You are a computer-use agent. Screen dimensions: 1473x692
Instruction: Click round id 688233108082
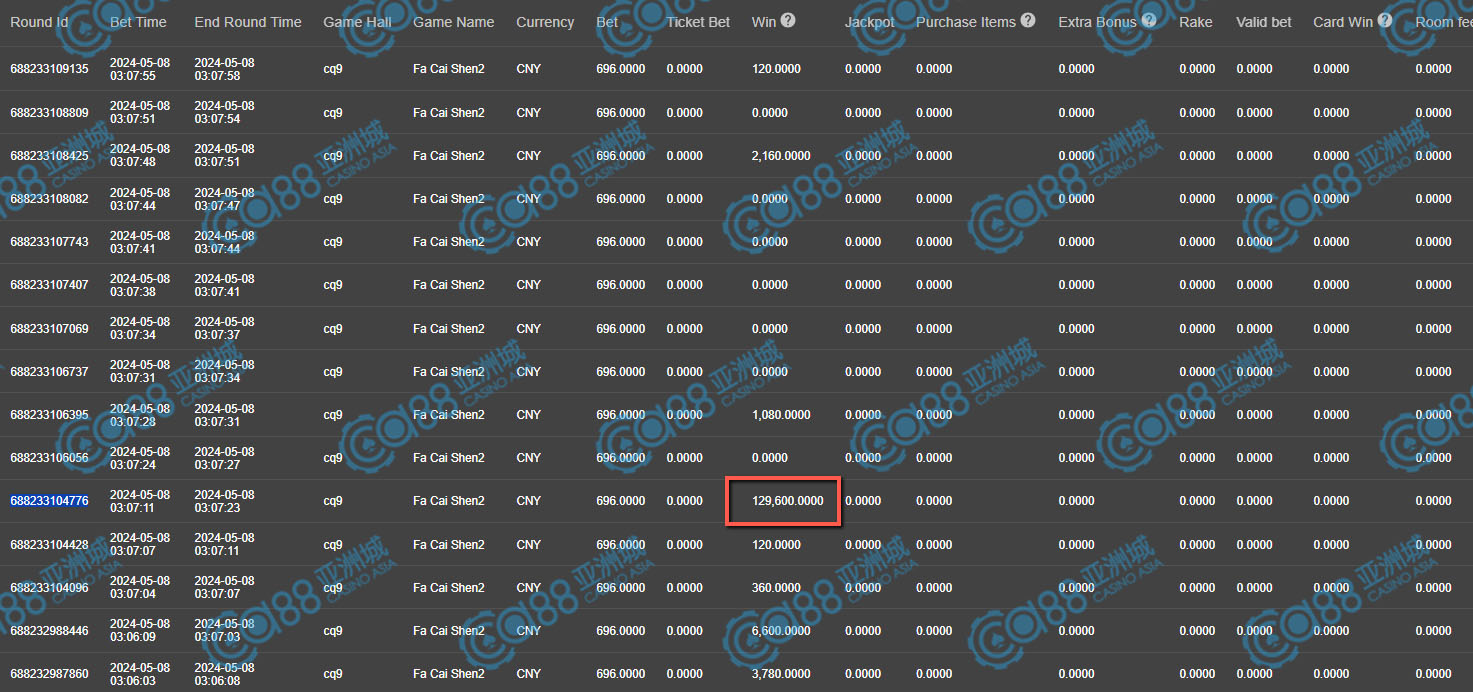tap(49, 199)
